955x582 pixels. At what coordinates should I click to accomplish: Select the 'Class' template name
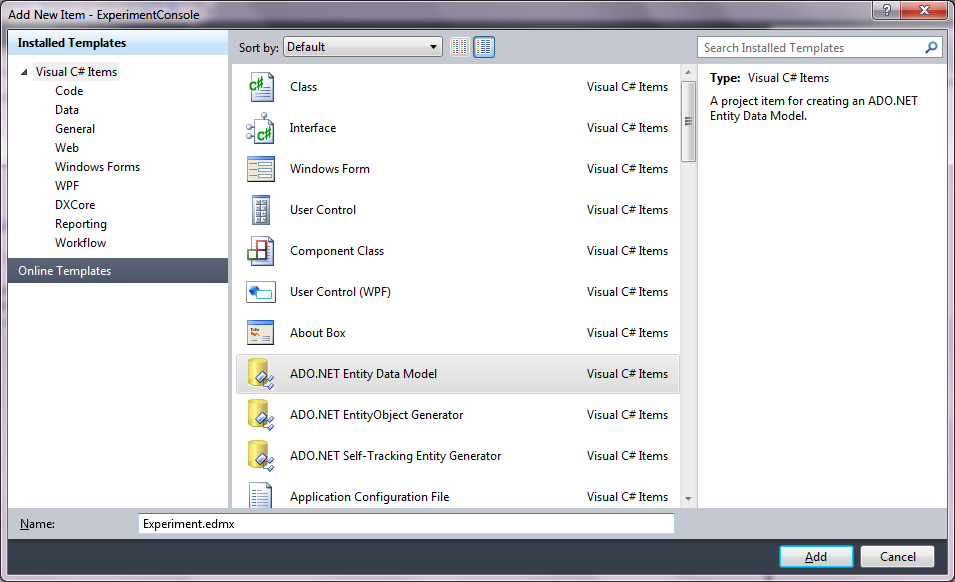point(303,87)
